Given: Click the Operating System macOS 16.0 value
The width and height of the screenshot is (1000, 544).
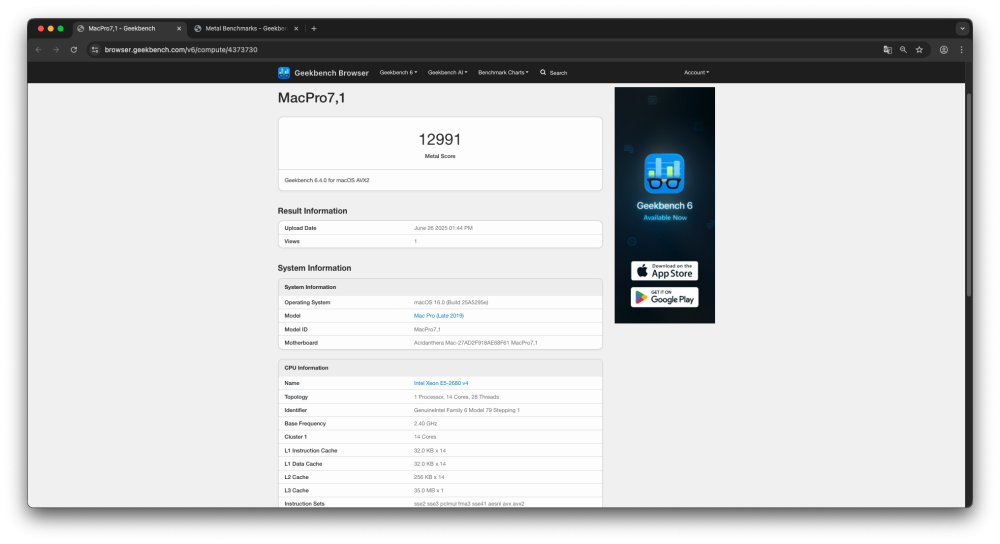Looking at the screenshot, I should point(451,302).
